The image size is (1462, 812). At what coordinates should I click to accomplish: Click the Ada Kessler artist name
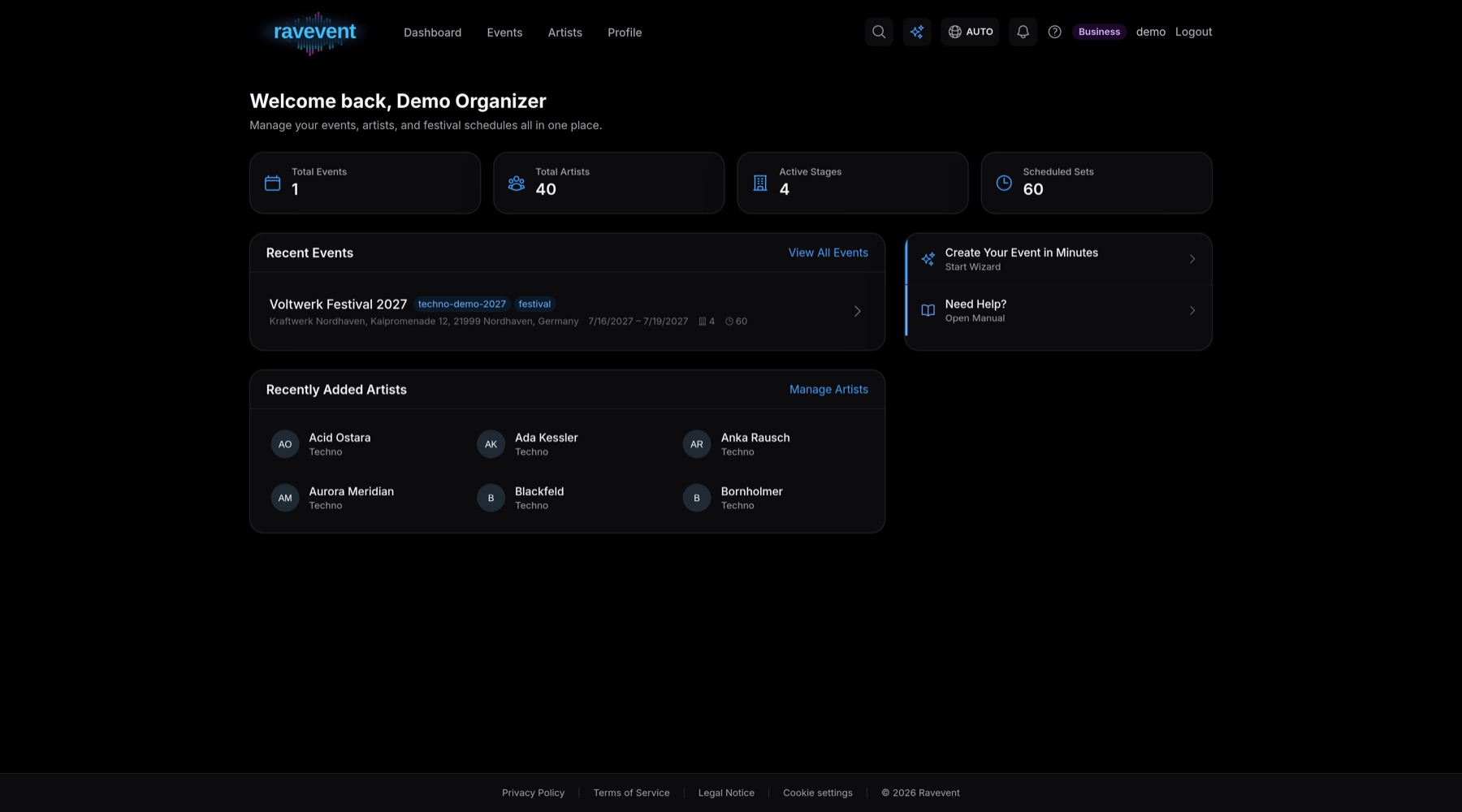point(547,438)
